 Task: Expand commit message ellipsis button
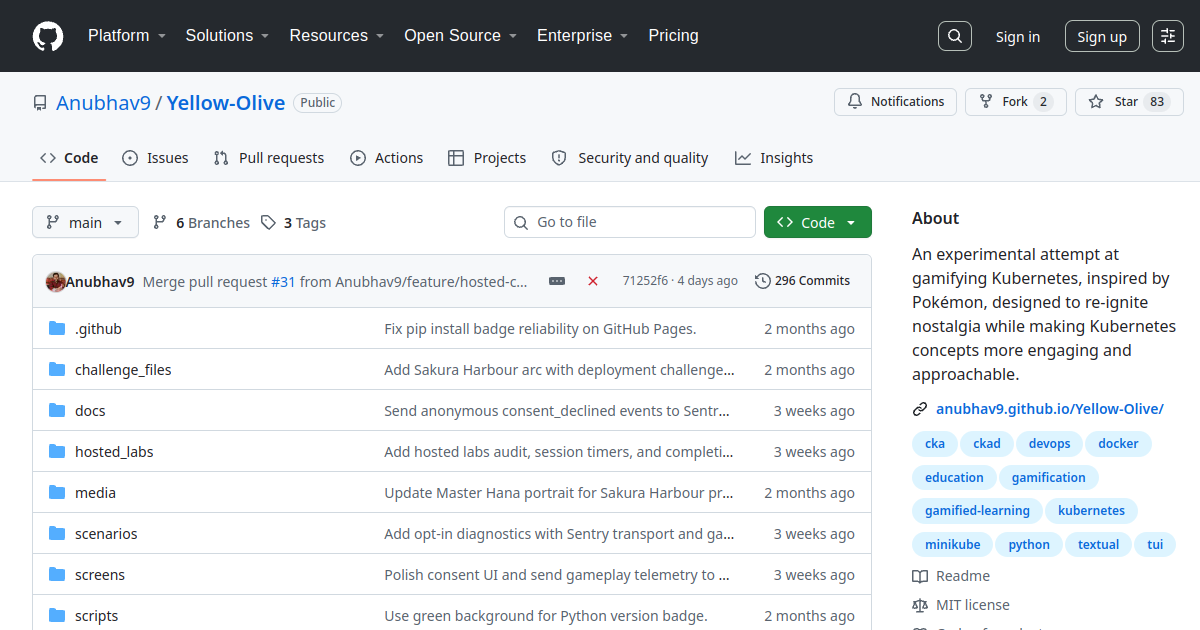pos(557,281)
